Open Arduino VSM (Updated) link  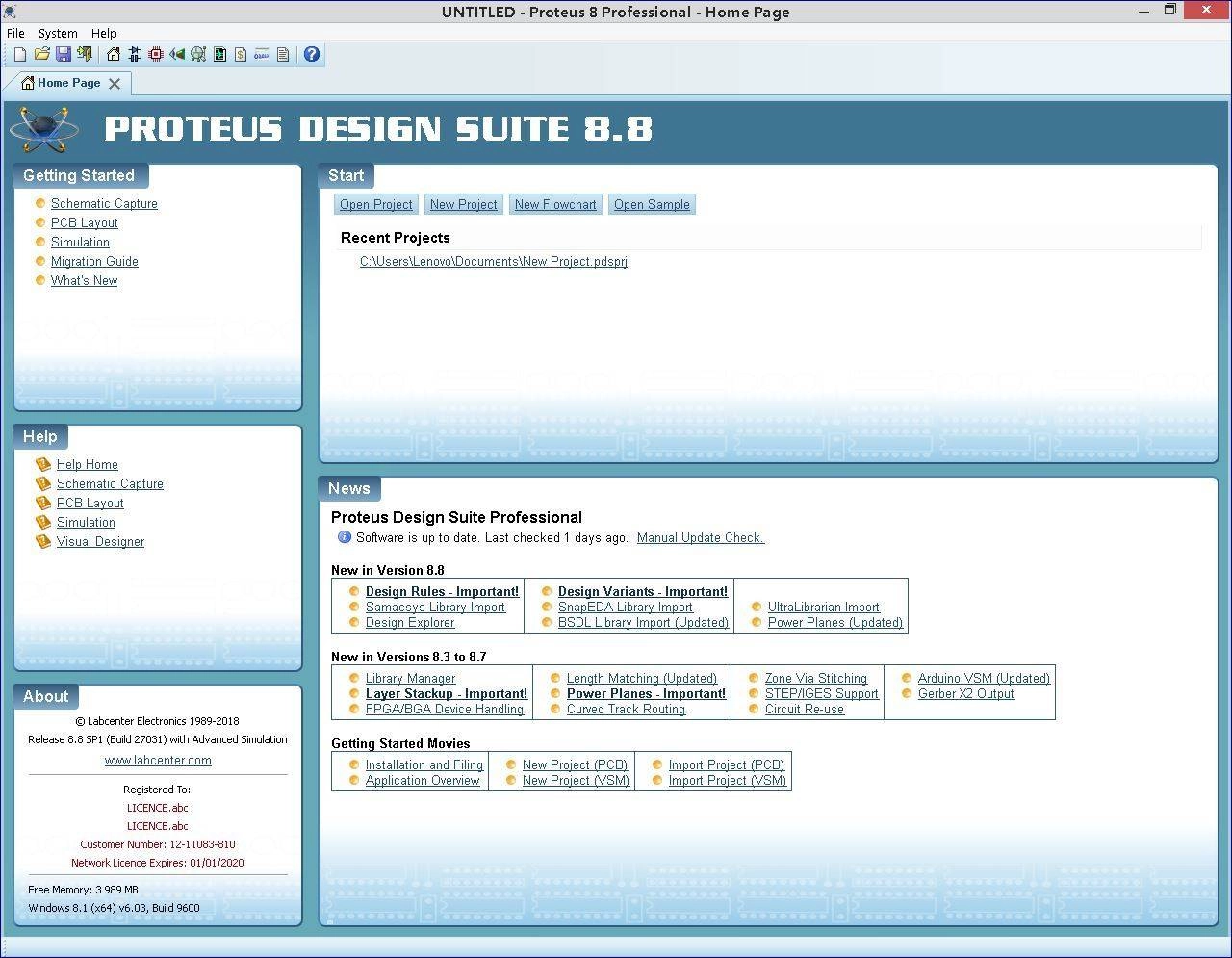pyautogui.click(x=984, y=678)
